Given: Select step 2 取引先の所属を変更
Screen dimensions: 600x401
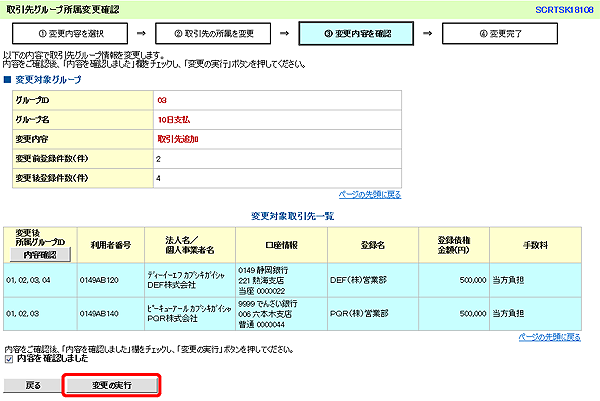Looking at the screenshot, I should [x=213, y=34].
